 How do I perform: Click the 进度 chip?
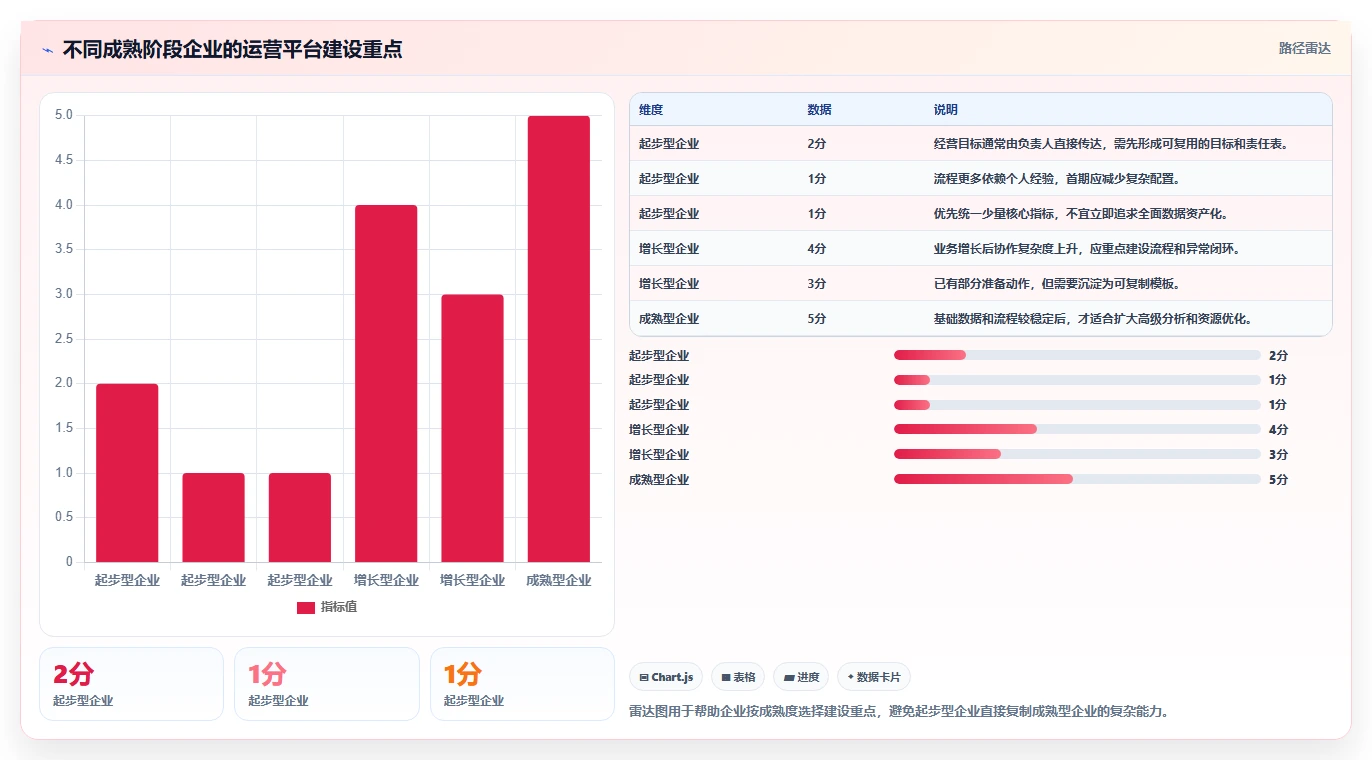click(801, 677)
